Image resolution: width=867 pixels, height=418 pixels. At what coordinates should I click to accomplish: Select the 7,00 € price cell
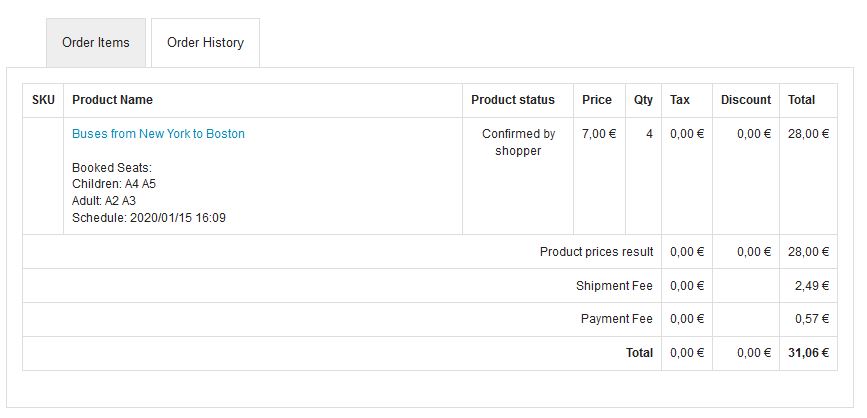pyautogui.click(x=600, y=134)
